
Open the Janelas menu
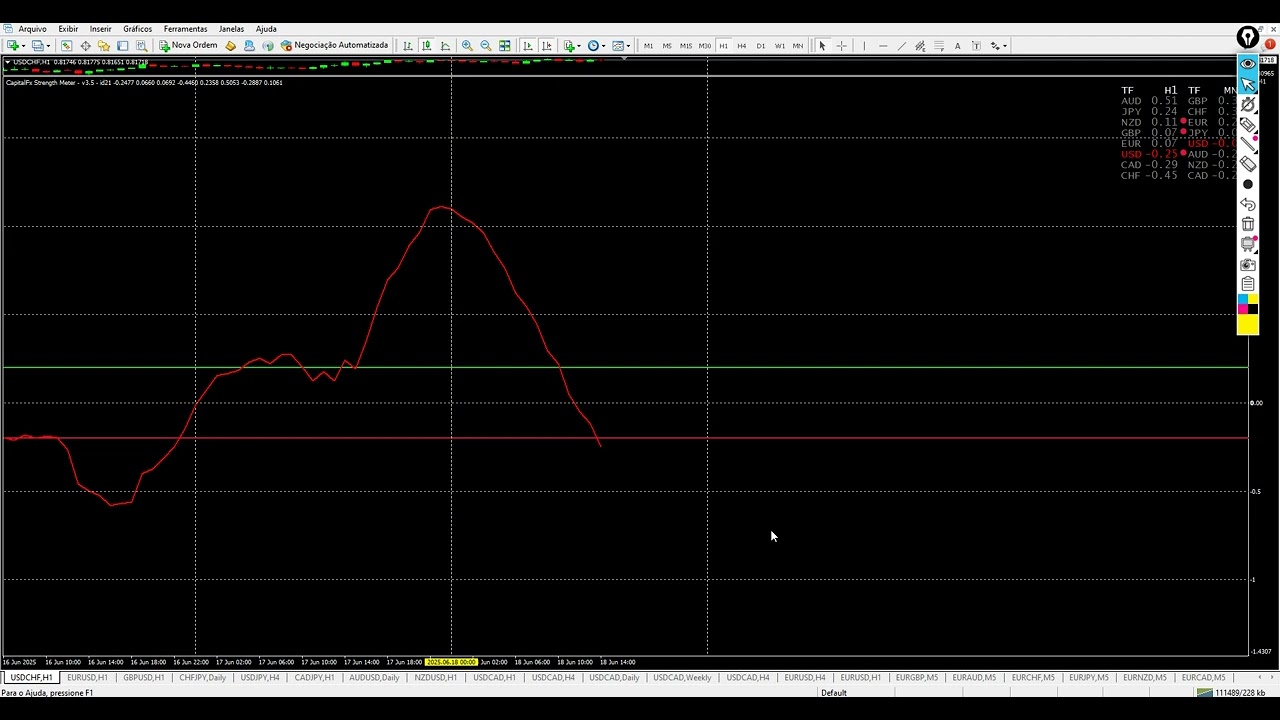[x=232, y=29]
